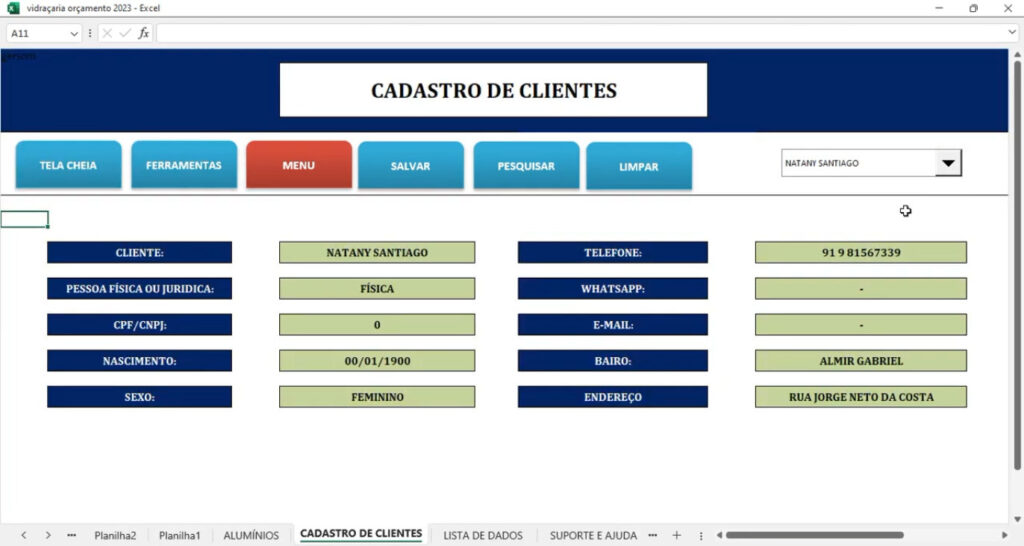1024x546 pixels.
Task: Click the PESQUISAR button
Action: (526, 166)
